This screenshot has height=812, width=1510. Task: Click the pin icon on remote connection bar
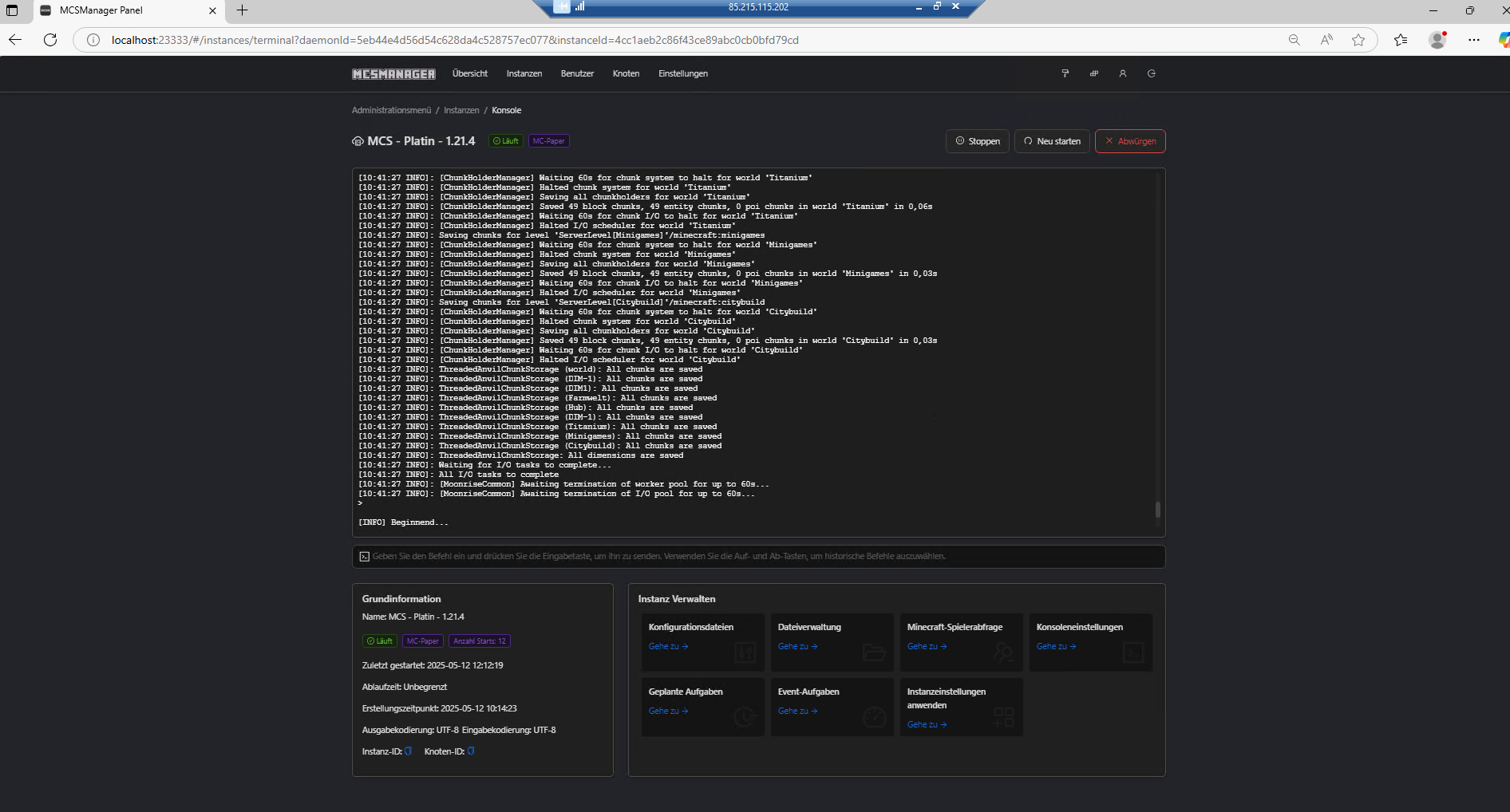pyautogui.click(x=562, y=6)
